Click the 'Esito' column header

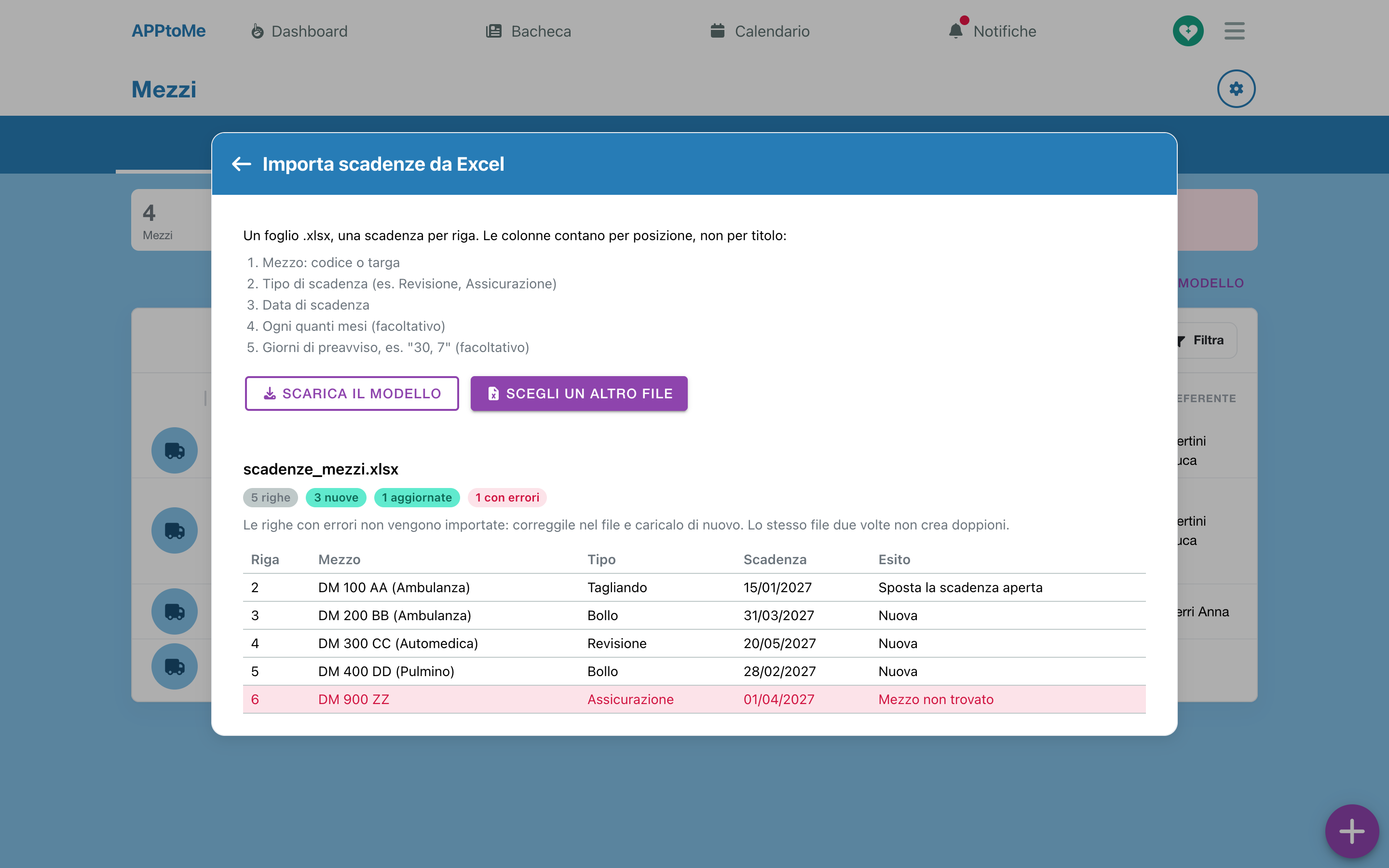pos(894,560)
